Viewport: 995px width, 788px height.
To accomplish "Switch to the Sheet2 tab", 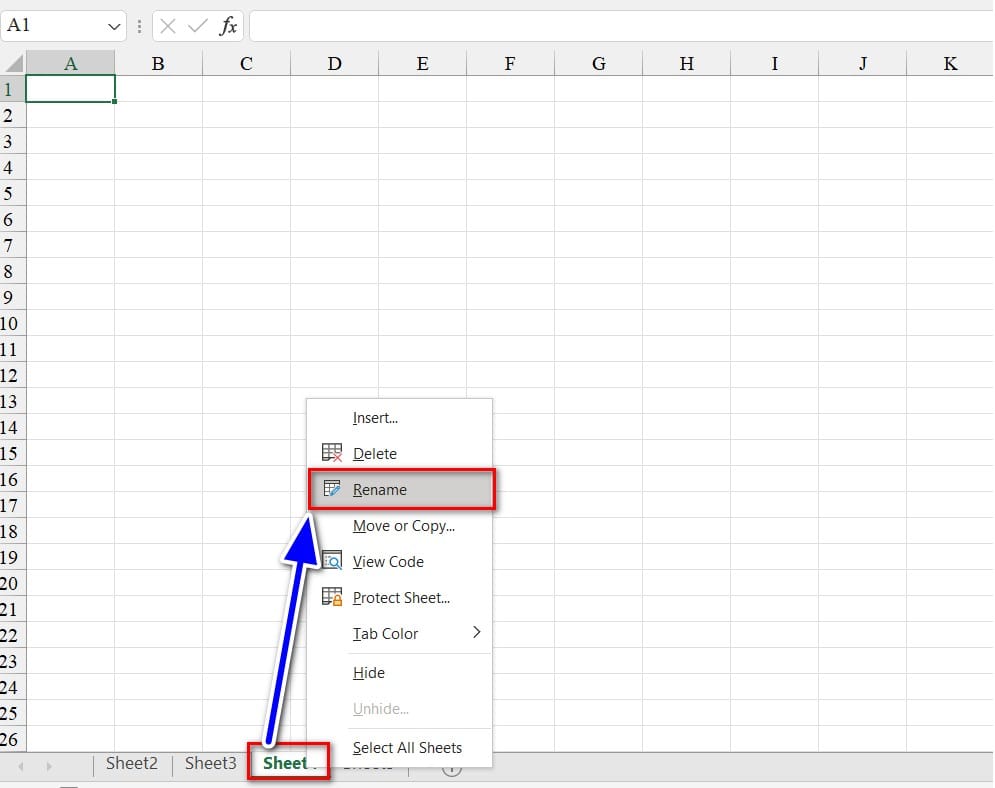I will (132, 764).
